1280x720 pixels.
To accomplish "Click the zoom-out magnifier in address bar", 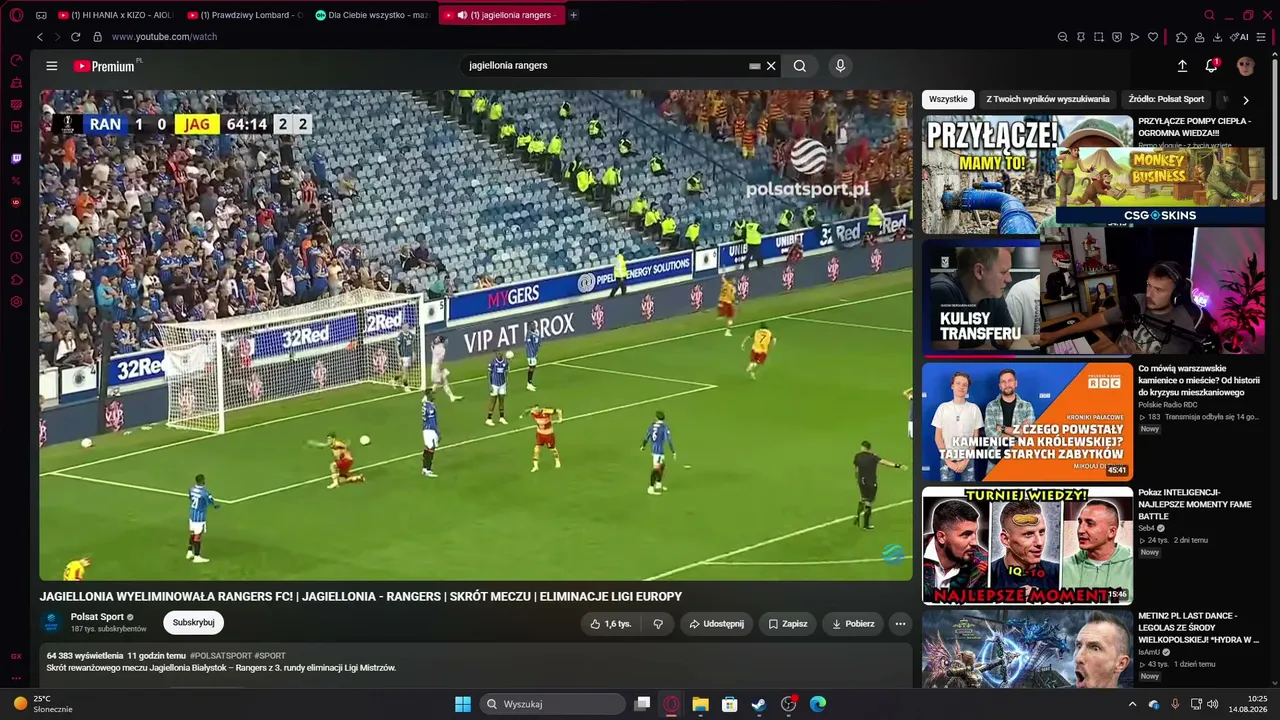I will pyautogui.click(x=1063, y=37).
